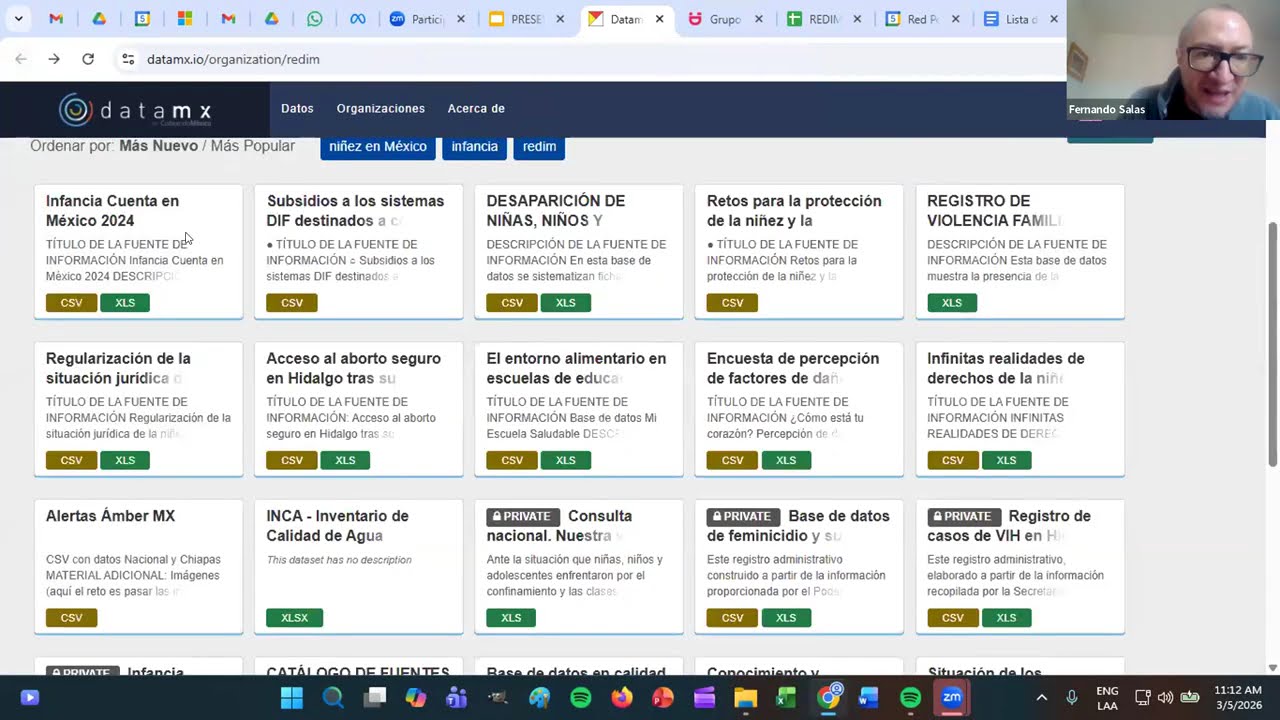
Task: Open the tab search dropdown arrow
Action: pos(18,19)
